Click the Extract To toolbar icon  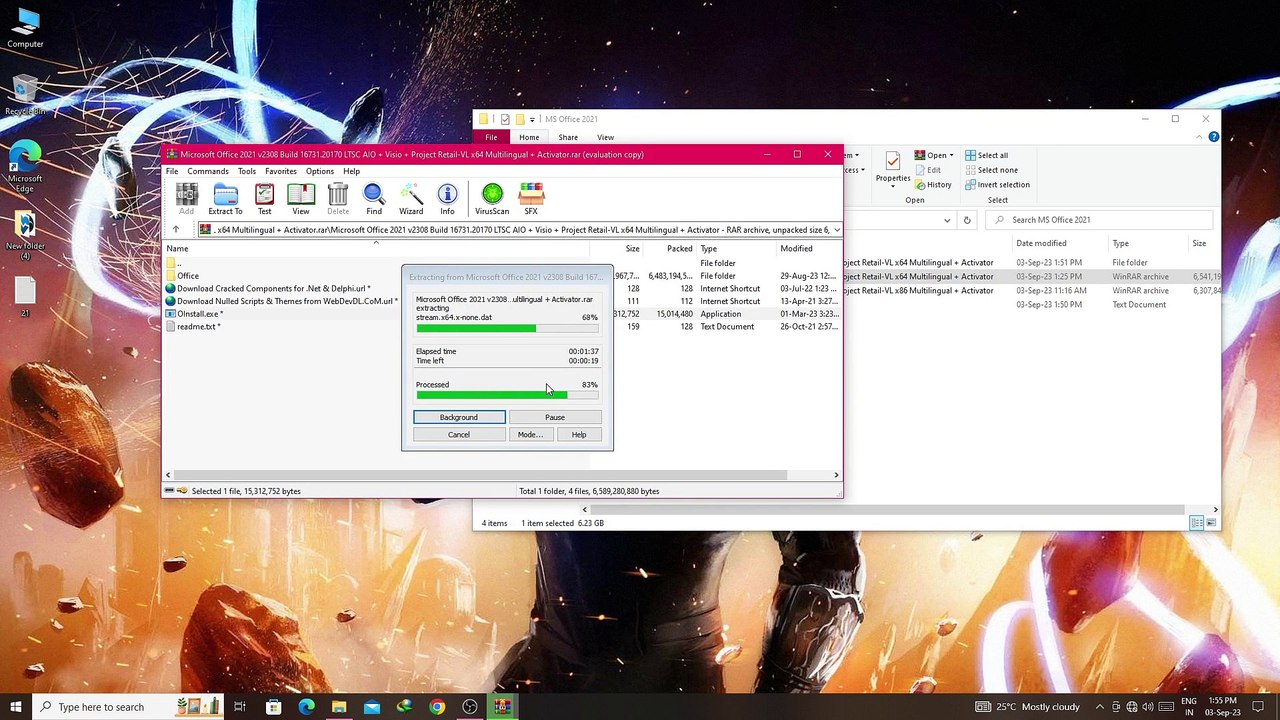pyautogui.click(x=225, y=199)
